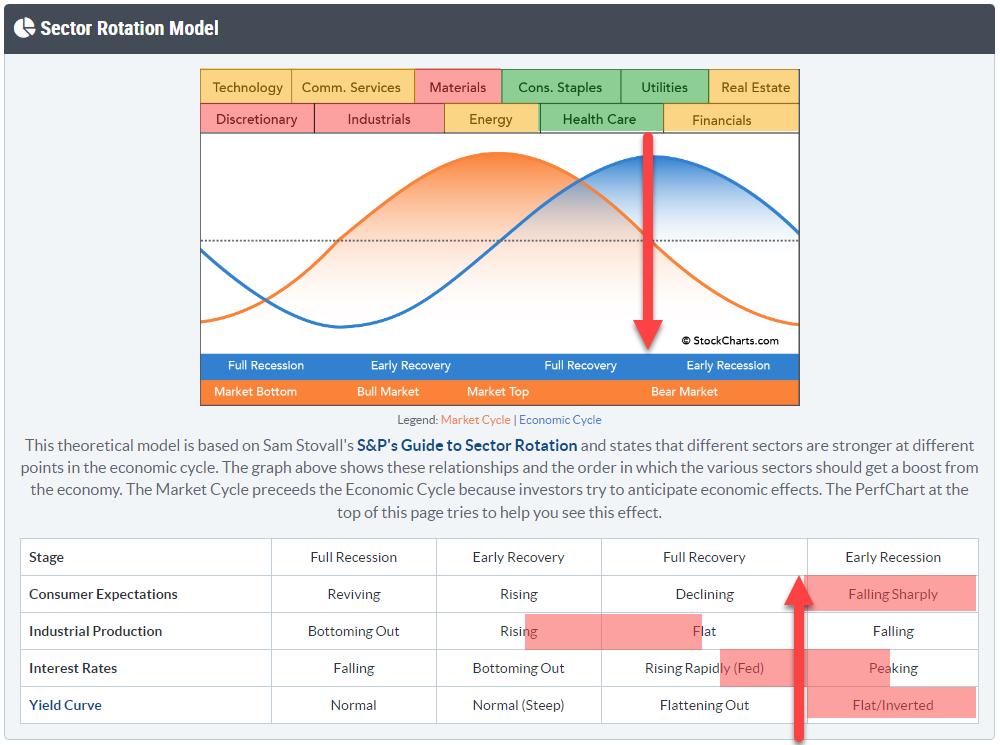Select the Technology sector box

click(x=247, y=87)
